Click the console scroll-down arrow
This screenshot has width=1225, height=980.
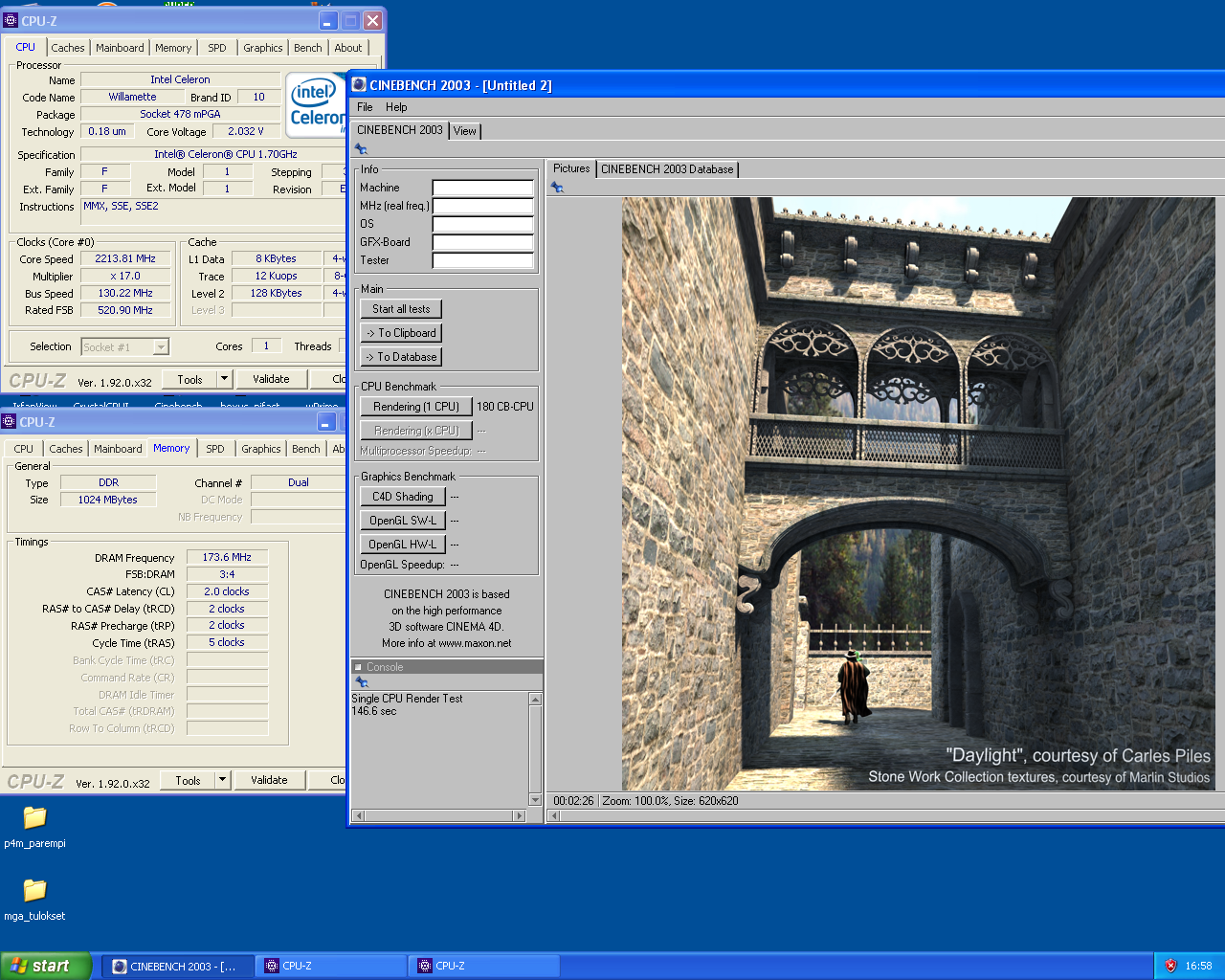[535, 800]
